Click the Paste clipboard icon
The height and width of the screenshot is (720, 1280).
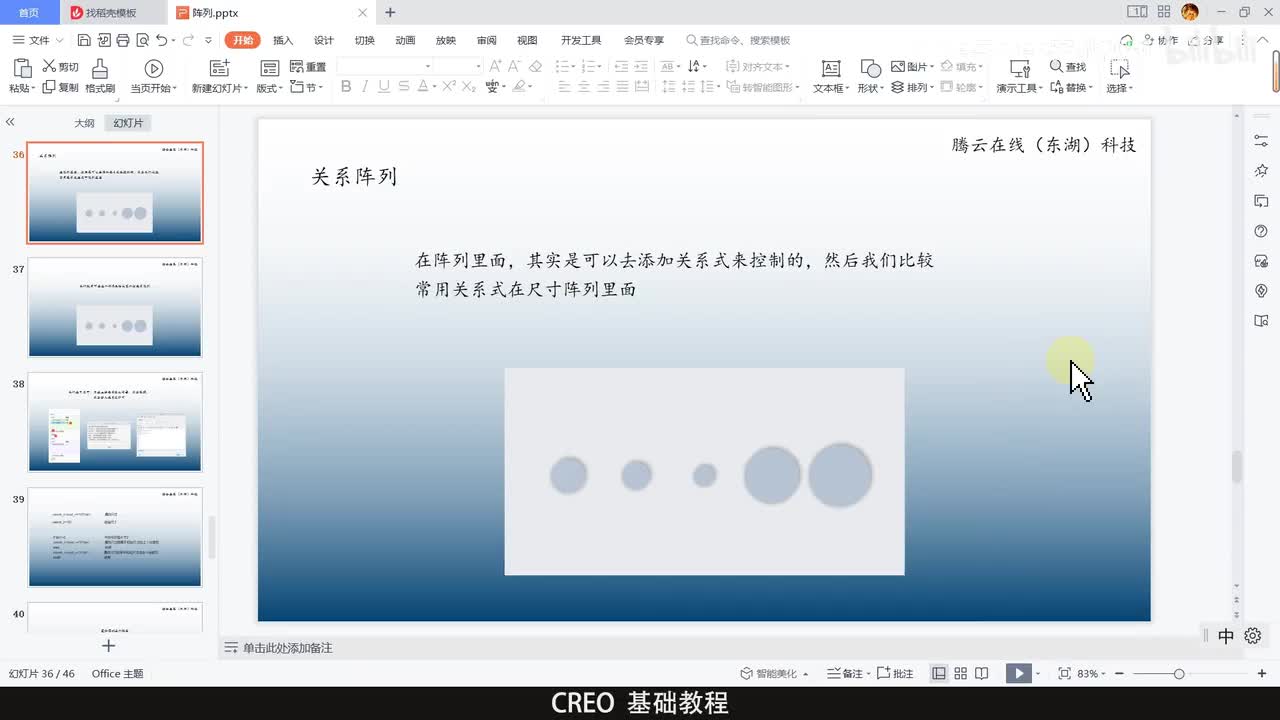tap(22, 68)
